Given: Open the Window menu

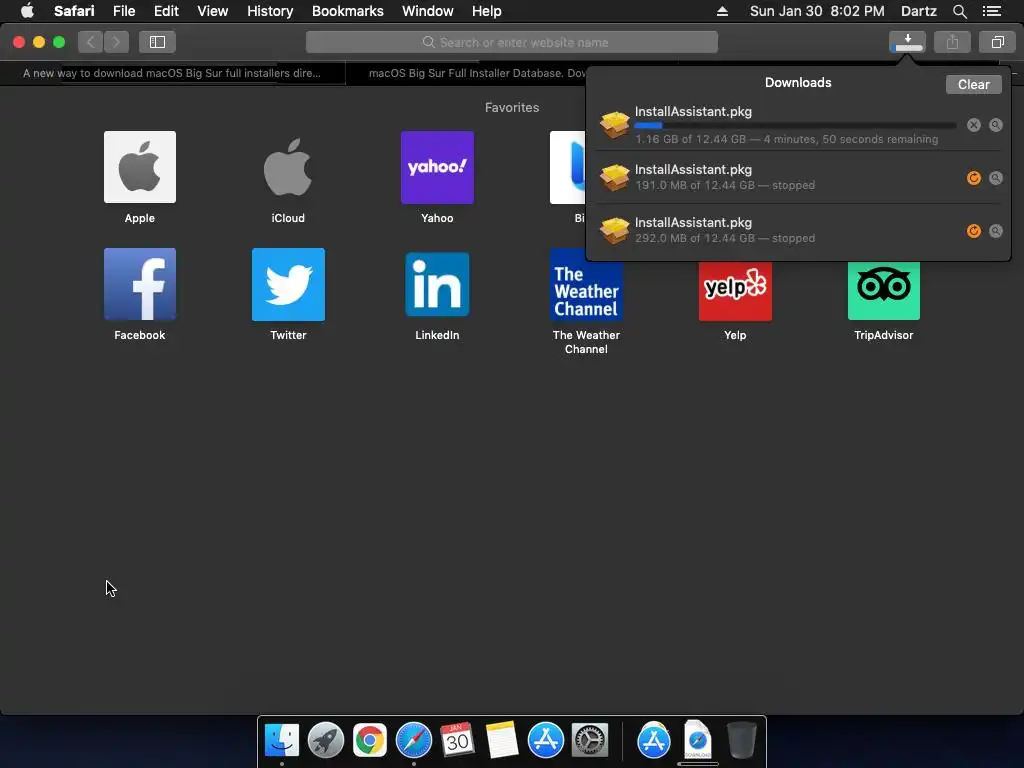Looking at the screenshot, I should (x=428, y=11).
